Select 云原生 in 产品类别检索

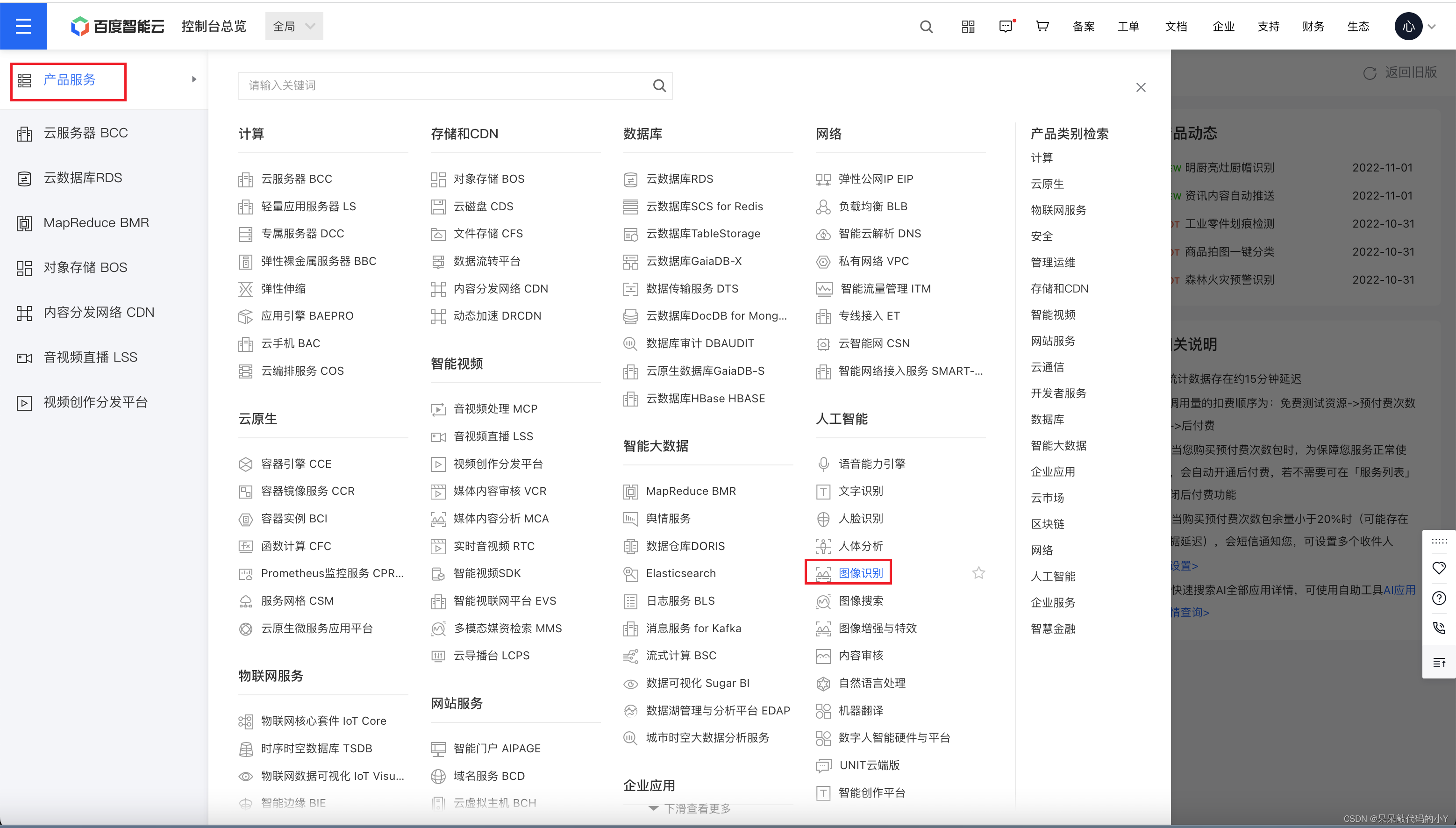coord(1047,184)
